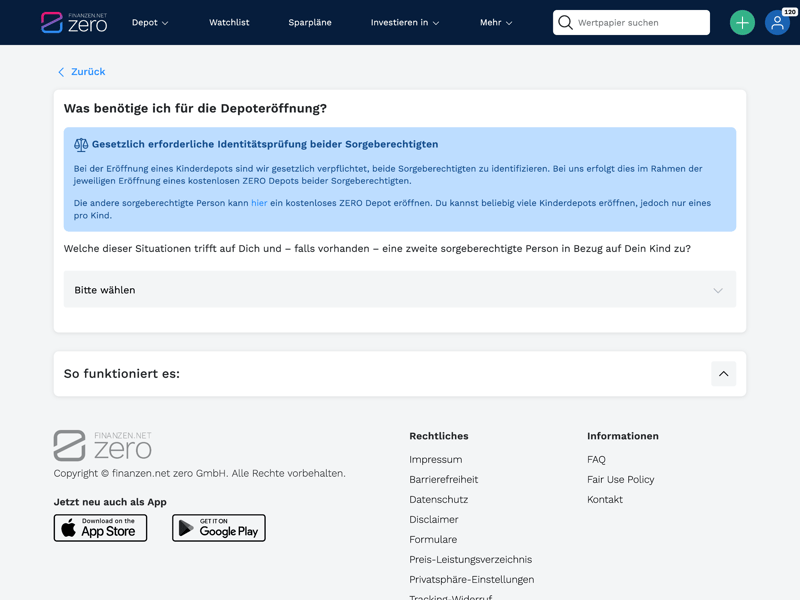
Task: Open the FAQ link
Action: tap(596, 460)
